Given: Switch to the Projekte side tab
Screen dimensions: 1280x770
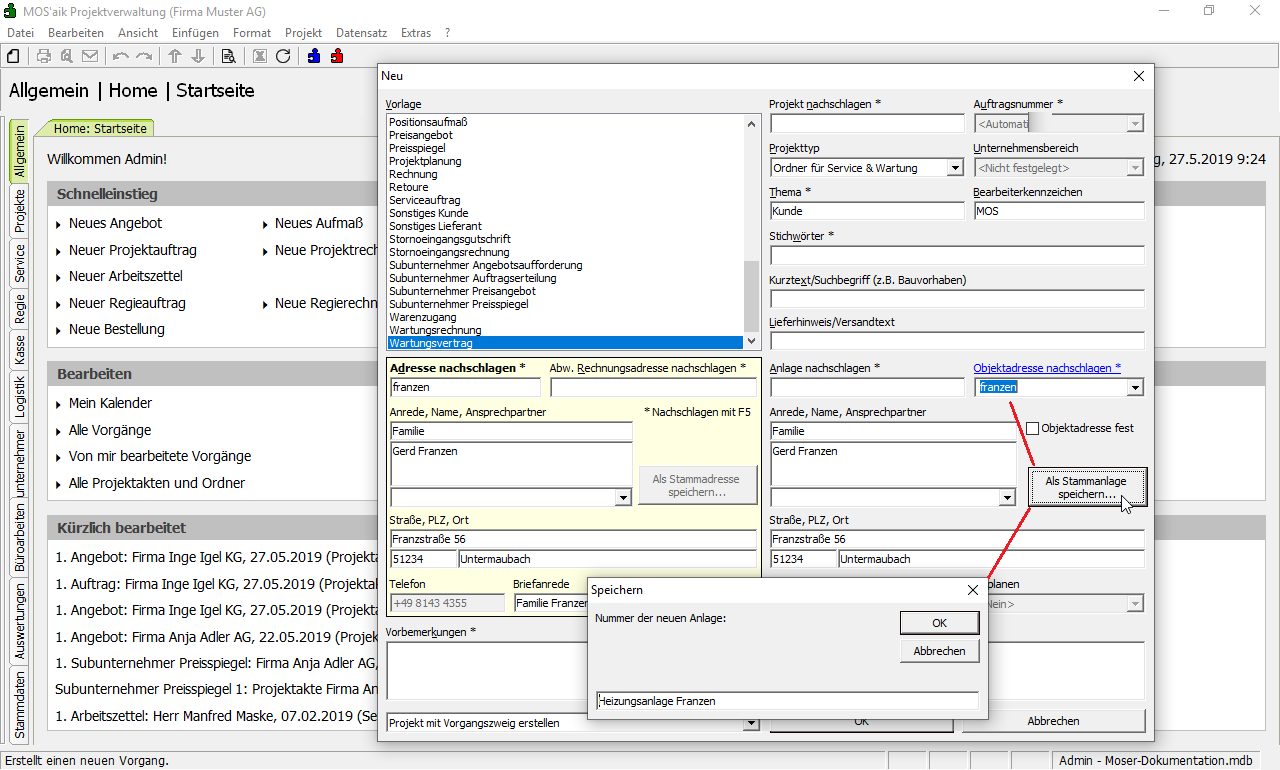Looking at the screenshot, I should coord(19,211).
